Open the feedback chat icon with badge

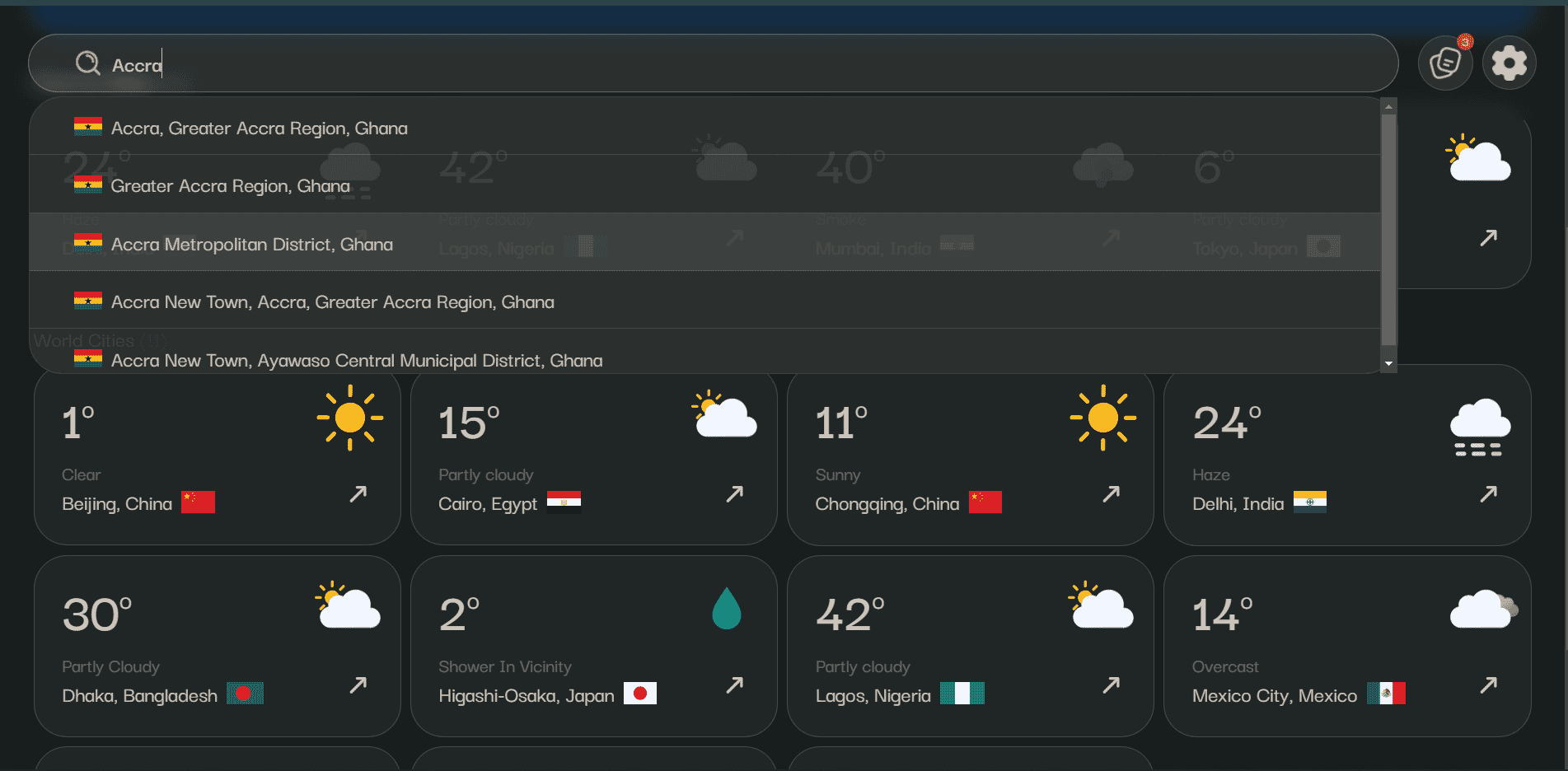coord(1445,63)
